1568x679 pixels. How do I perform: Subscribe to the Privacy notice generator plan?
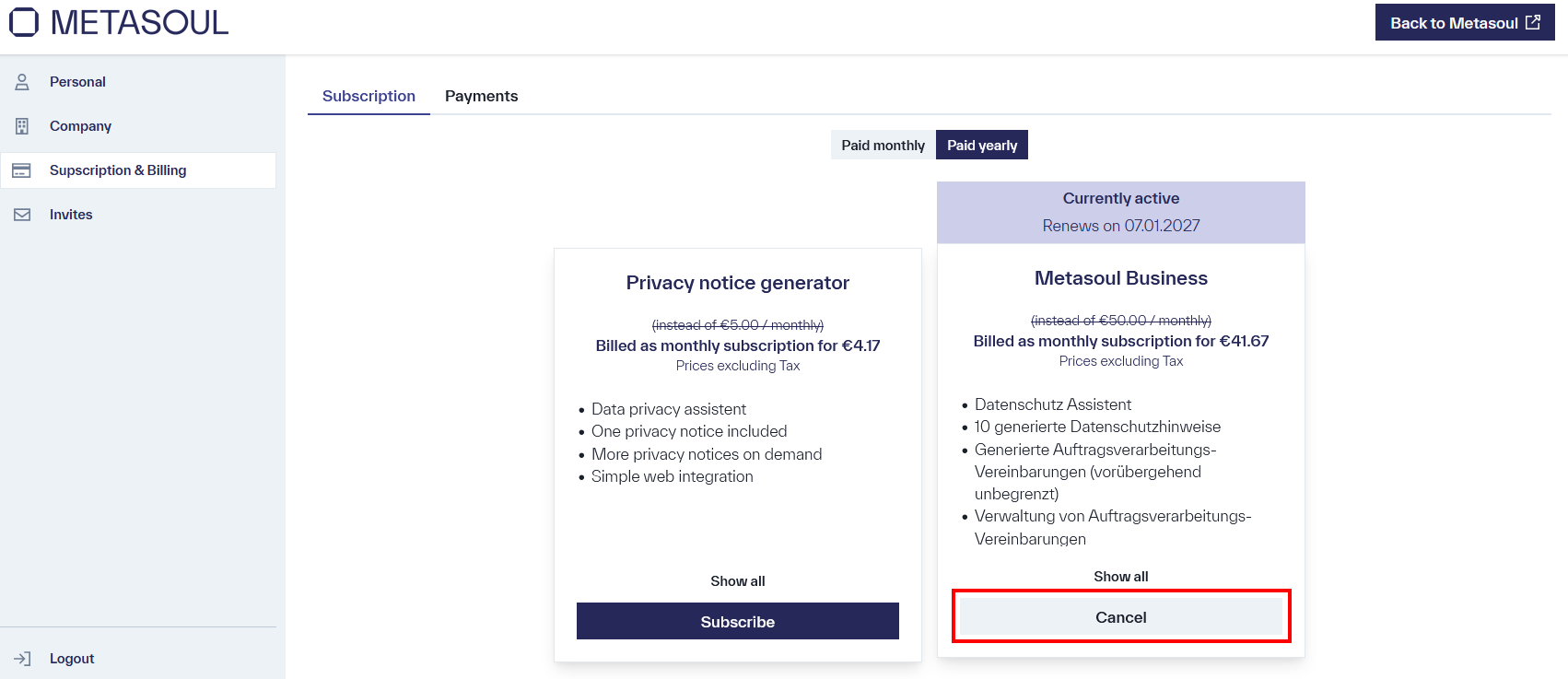click(x=737, y=621)
